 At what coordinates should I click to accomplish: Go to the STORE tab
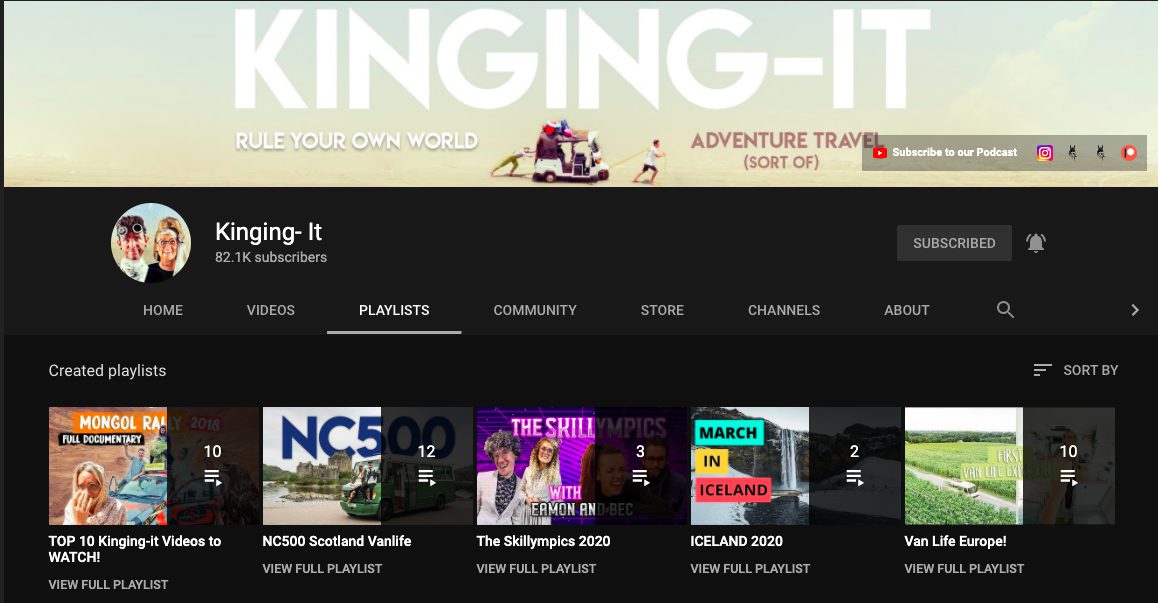pos(662,310)
